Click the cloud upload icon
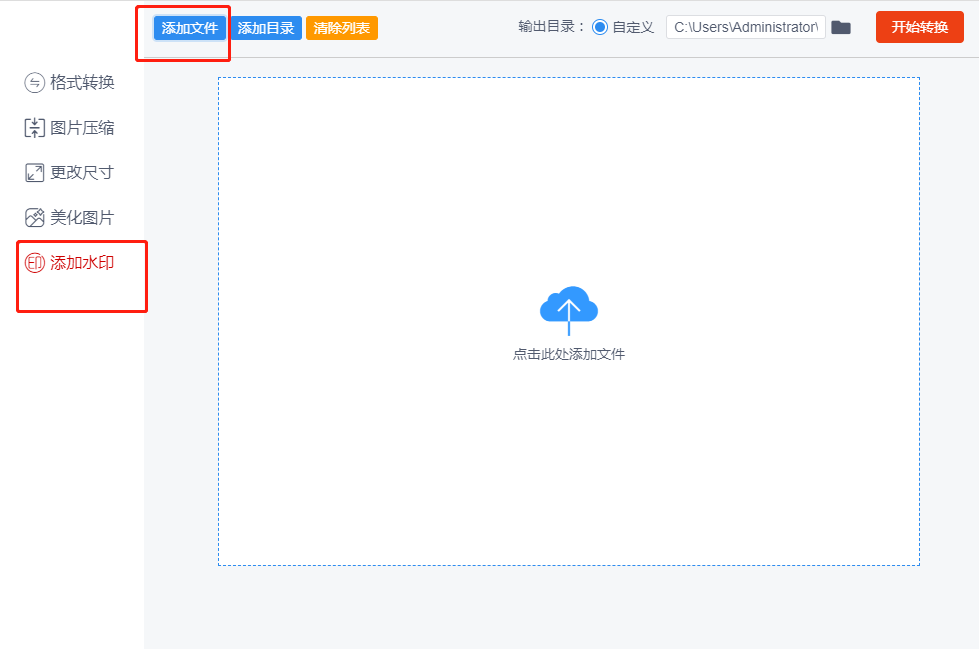Viewport: 979px width, 649px height. pos(569,310)
